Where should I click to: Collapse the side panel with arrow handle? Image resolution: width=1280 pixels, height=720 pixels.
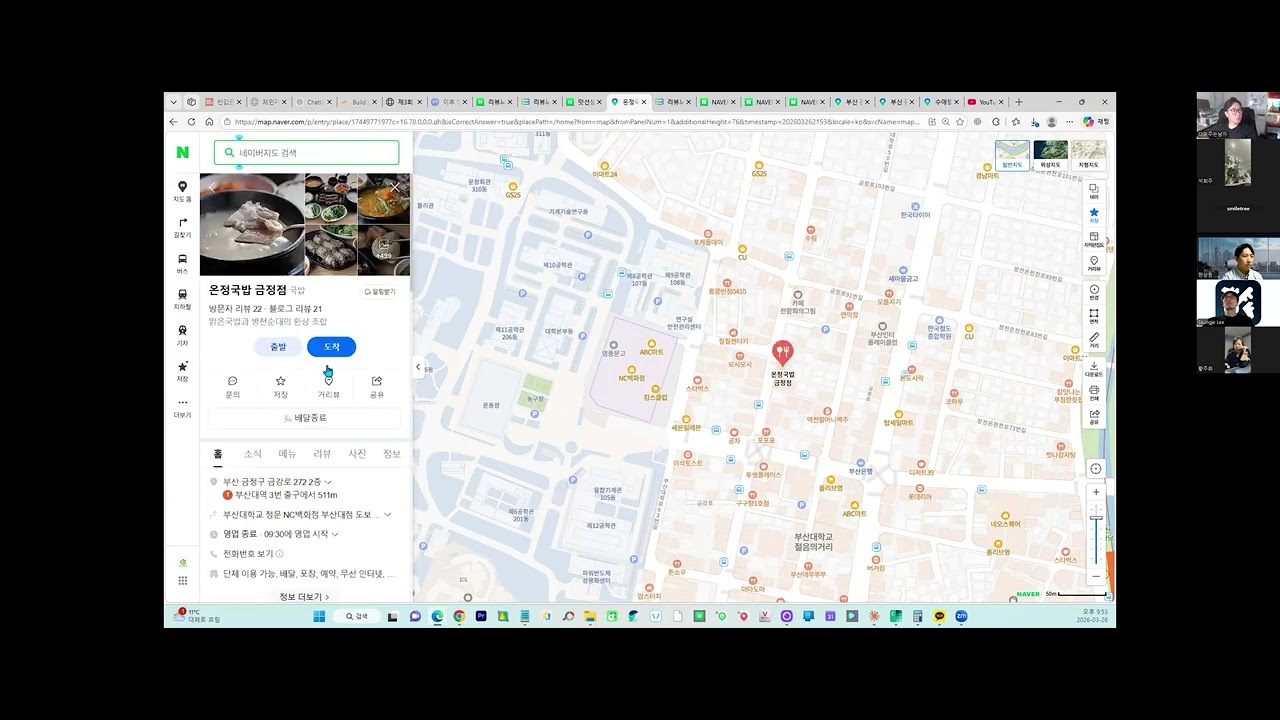(x=418, y=367)
